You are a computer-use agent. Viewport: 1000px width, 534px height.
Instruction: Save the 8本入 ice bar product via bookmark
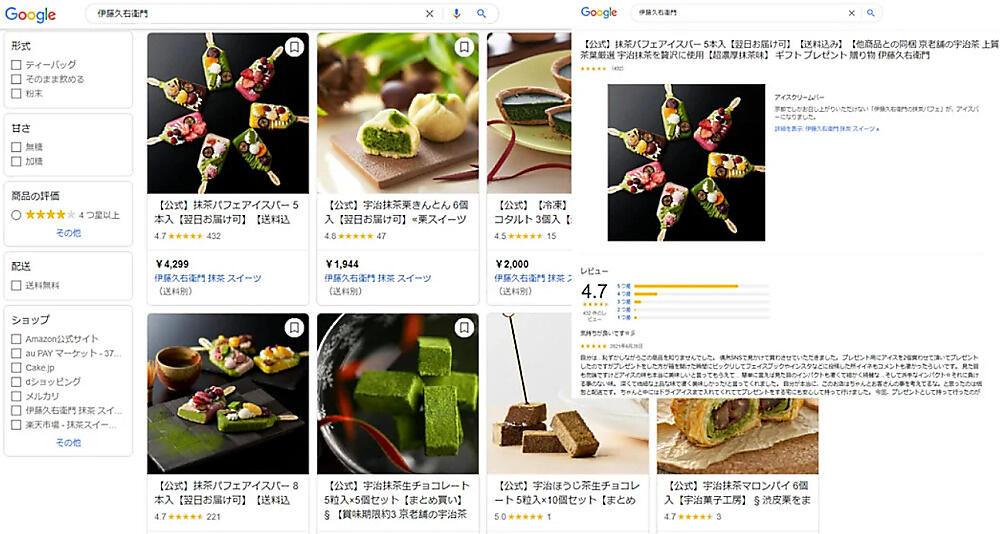pyautogui.click(x=294, y=328)
